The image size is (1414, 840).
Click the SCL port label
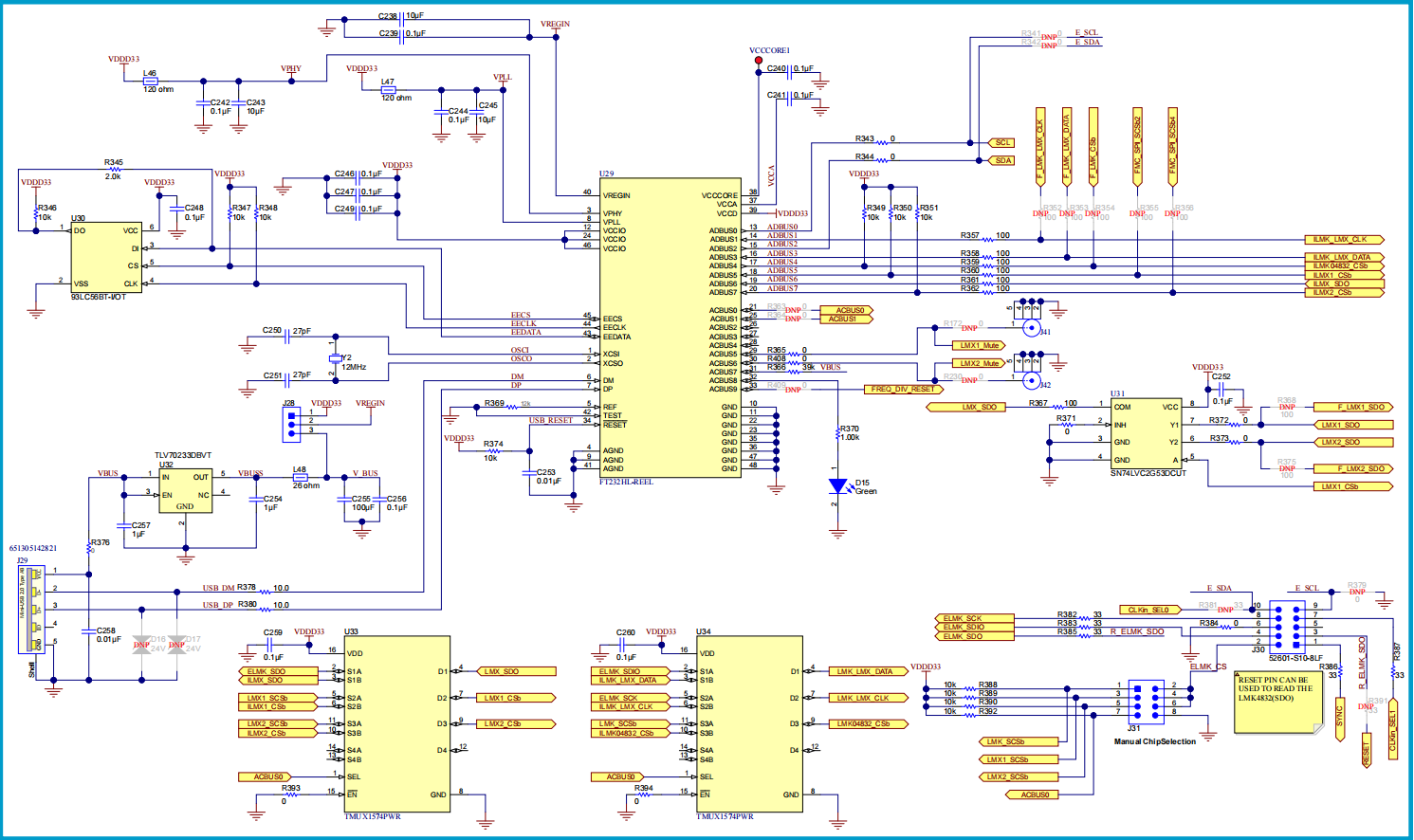click(x=1002, y=142)
